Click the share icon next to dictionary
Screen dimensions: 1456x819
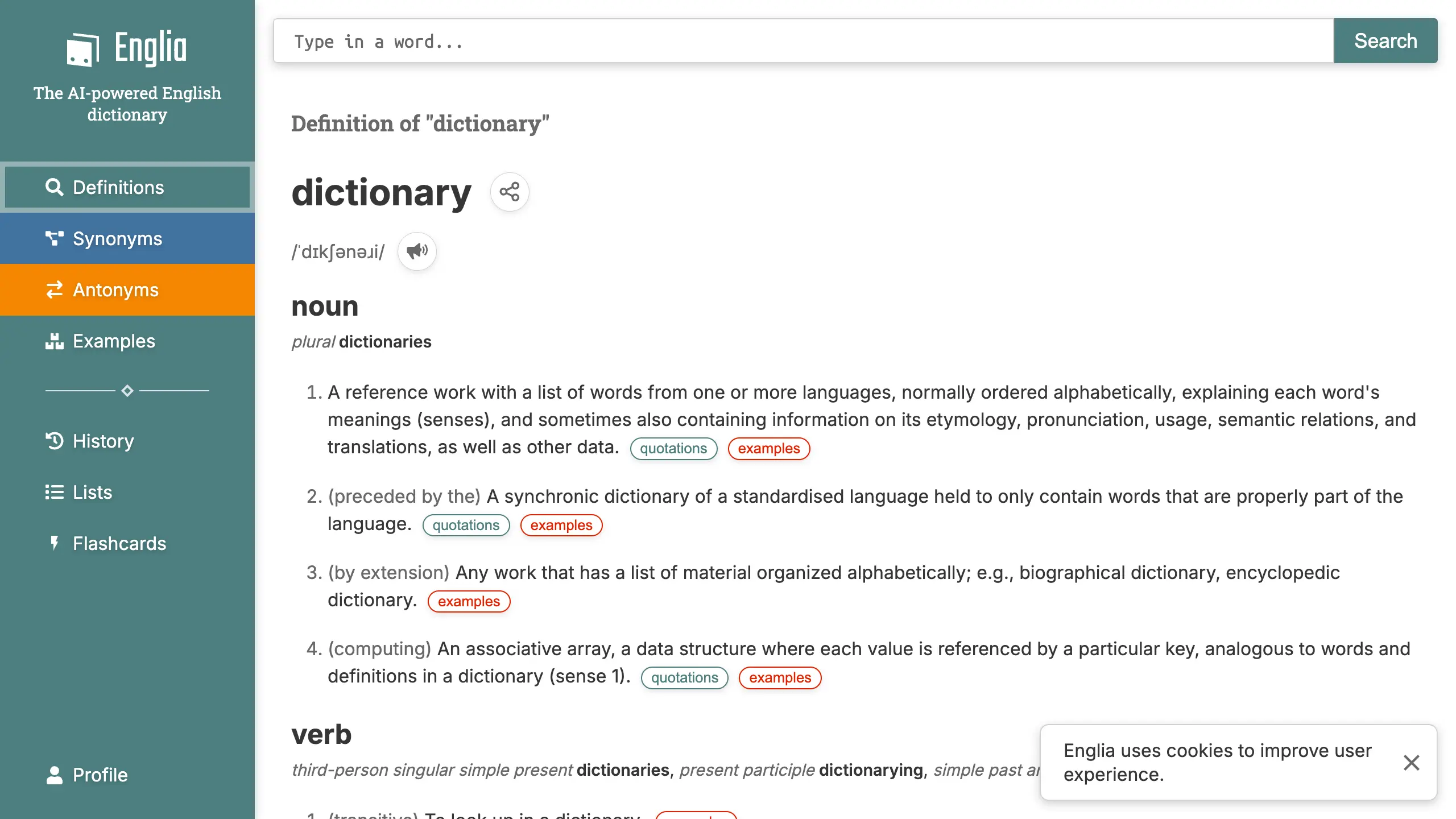pos(509,192)
